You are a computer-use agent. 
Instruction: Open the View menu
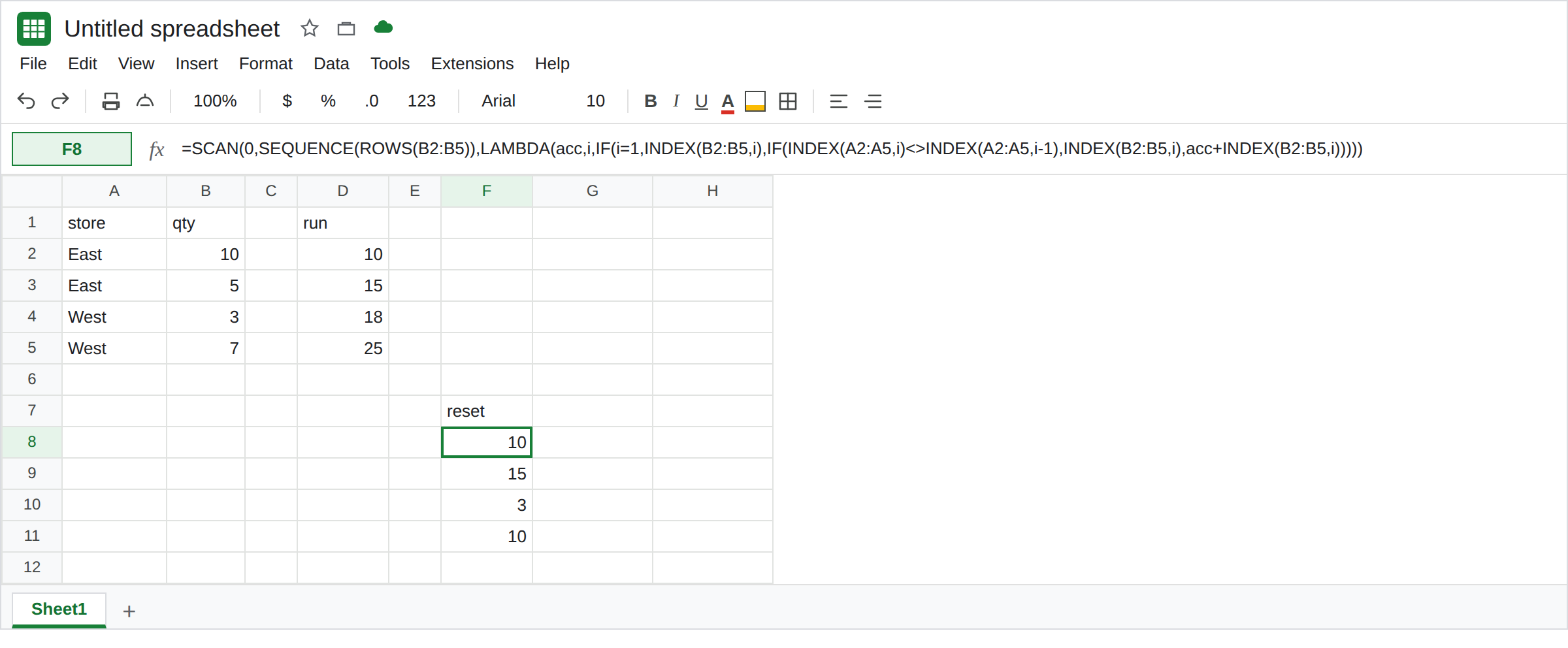136,63
